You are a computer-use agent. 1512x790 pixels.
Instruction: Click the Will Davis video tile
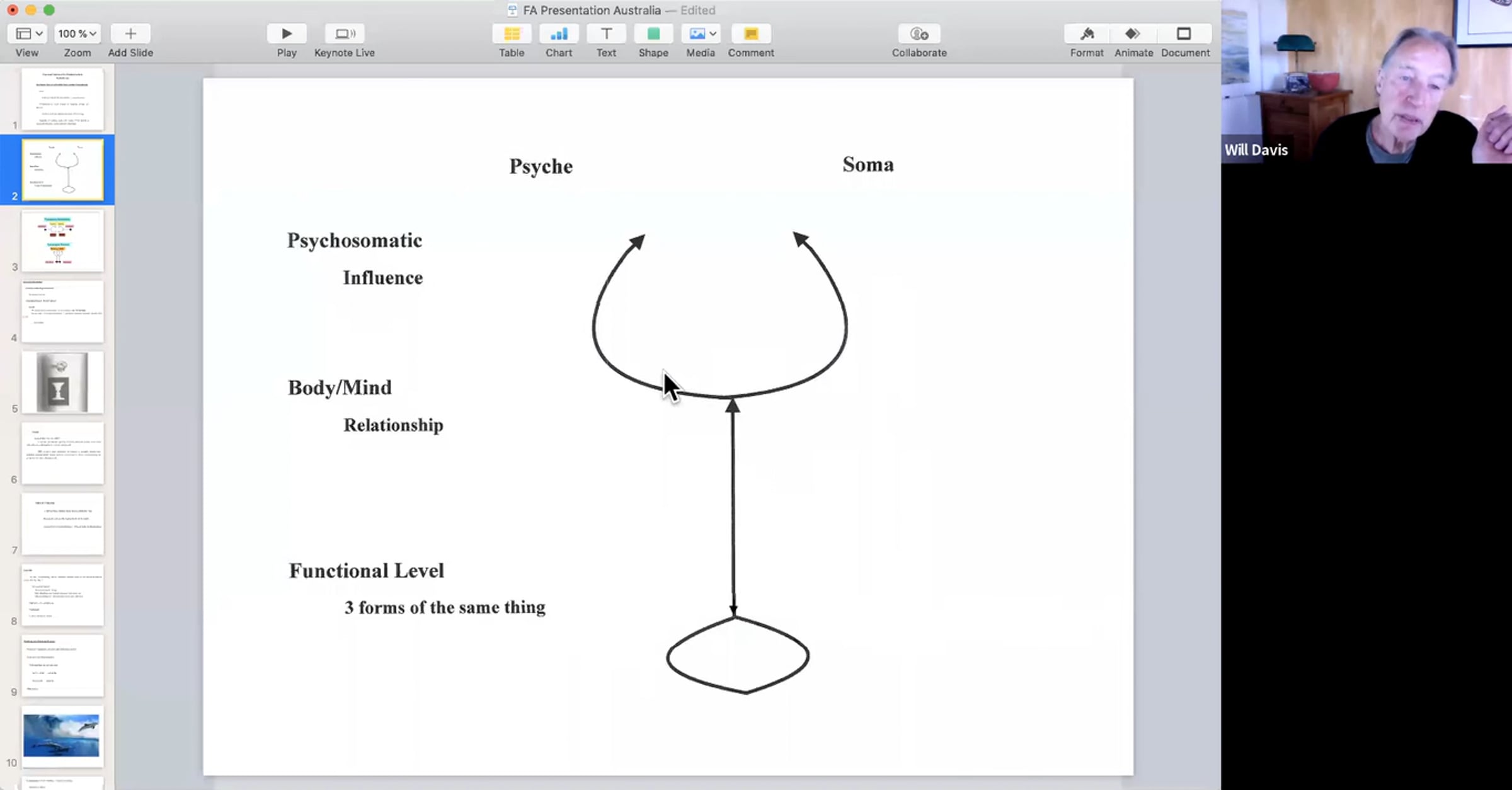(1366, 82)
